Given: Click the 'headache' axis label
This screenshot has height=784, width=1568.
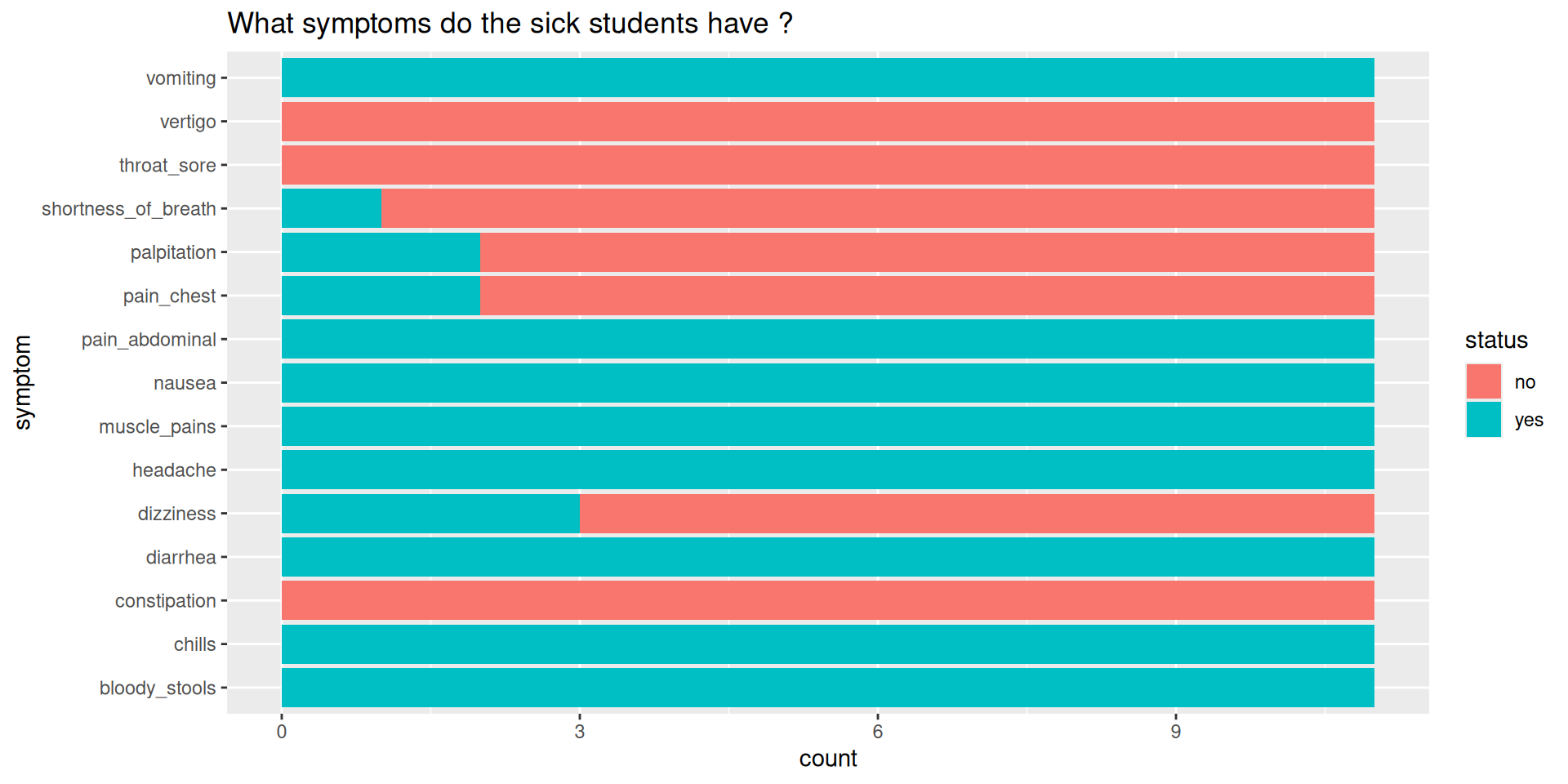Looking at the screenshot, I should point(174,470).
